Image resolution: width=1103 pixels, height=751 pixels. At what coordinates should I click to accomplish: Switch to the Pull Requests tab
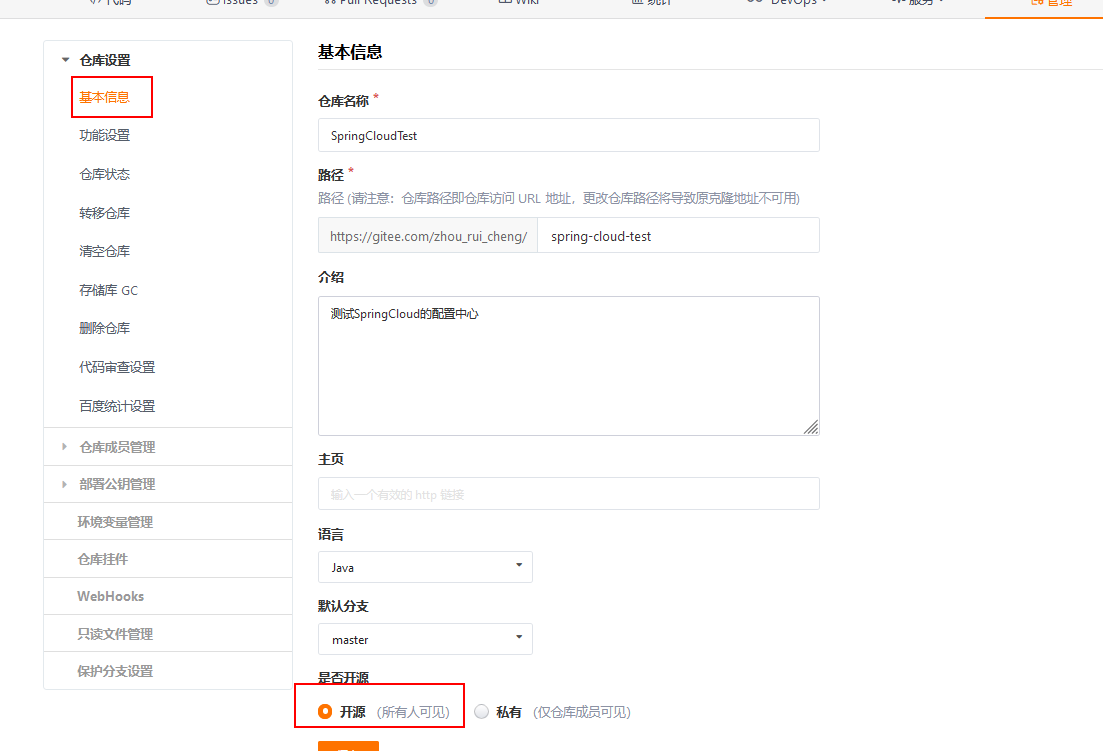point(380,3)
